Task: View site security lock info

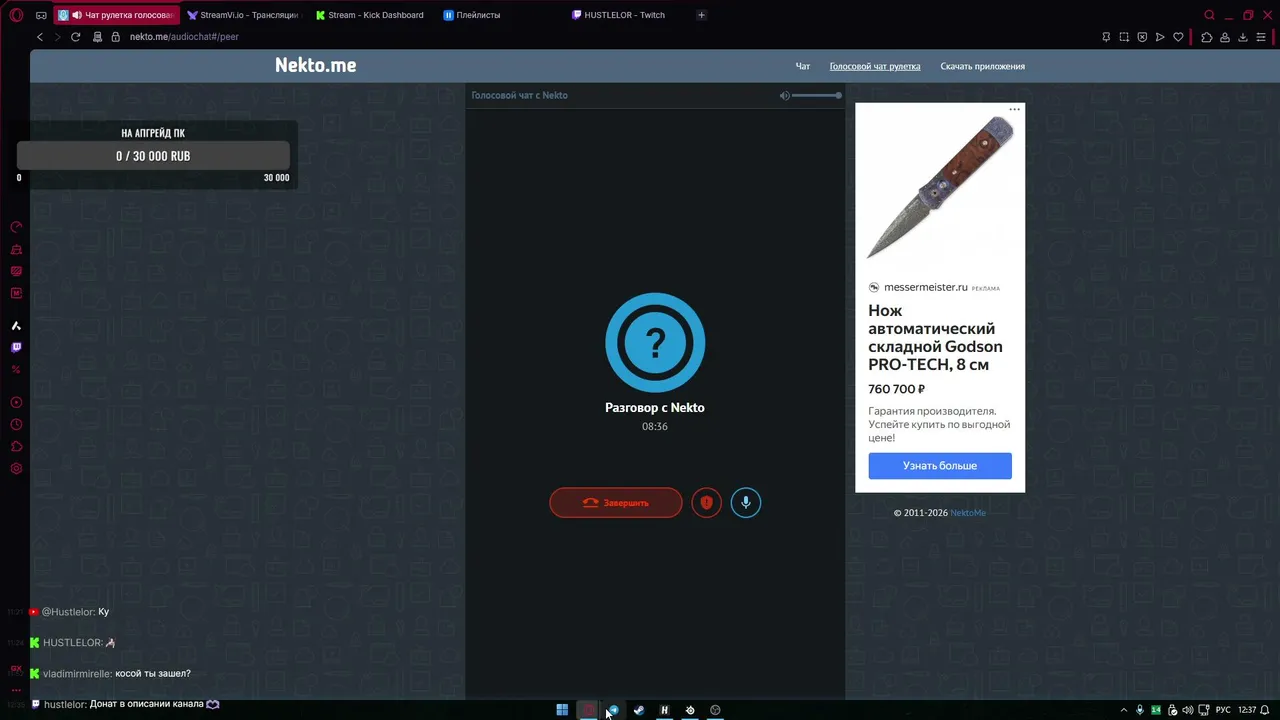Action: 115,37
